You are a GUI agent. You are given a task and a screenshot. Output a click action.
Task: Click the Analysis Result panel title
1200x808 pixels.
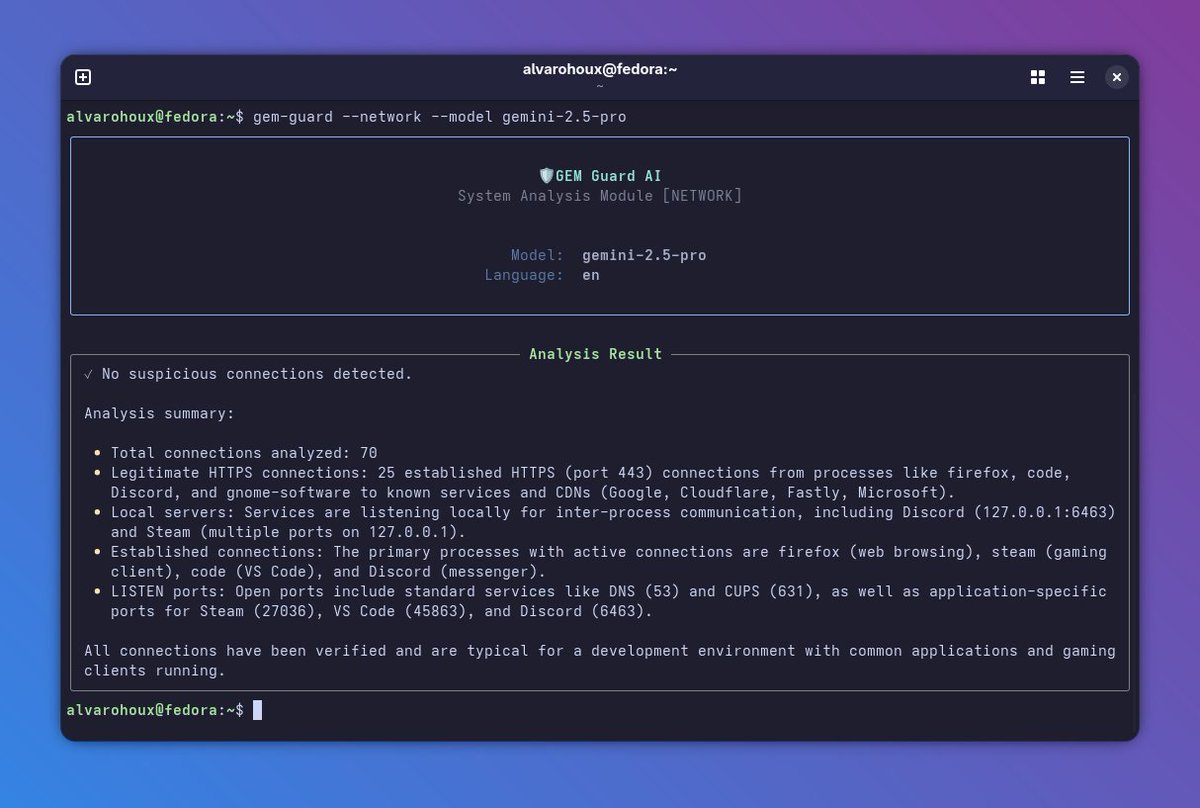pos(595,353)
